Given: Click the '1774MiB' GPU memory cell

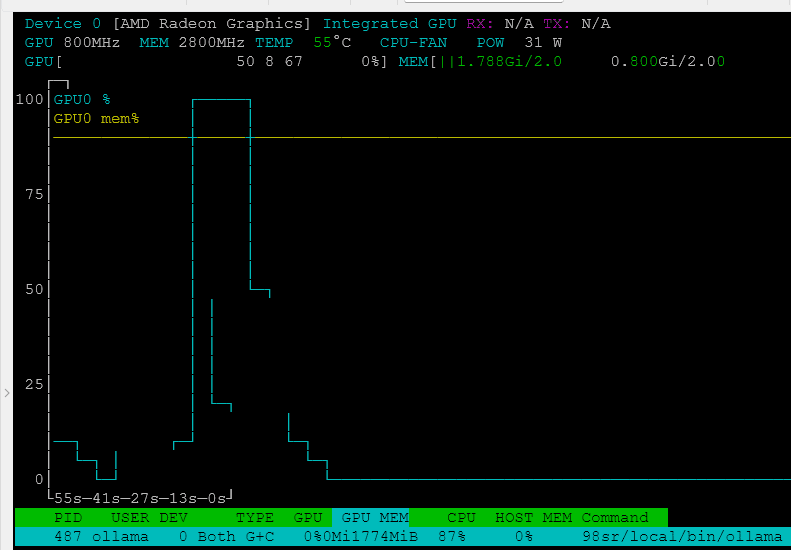Looking at the screenshot, I should (384, 536).
